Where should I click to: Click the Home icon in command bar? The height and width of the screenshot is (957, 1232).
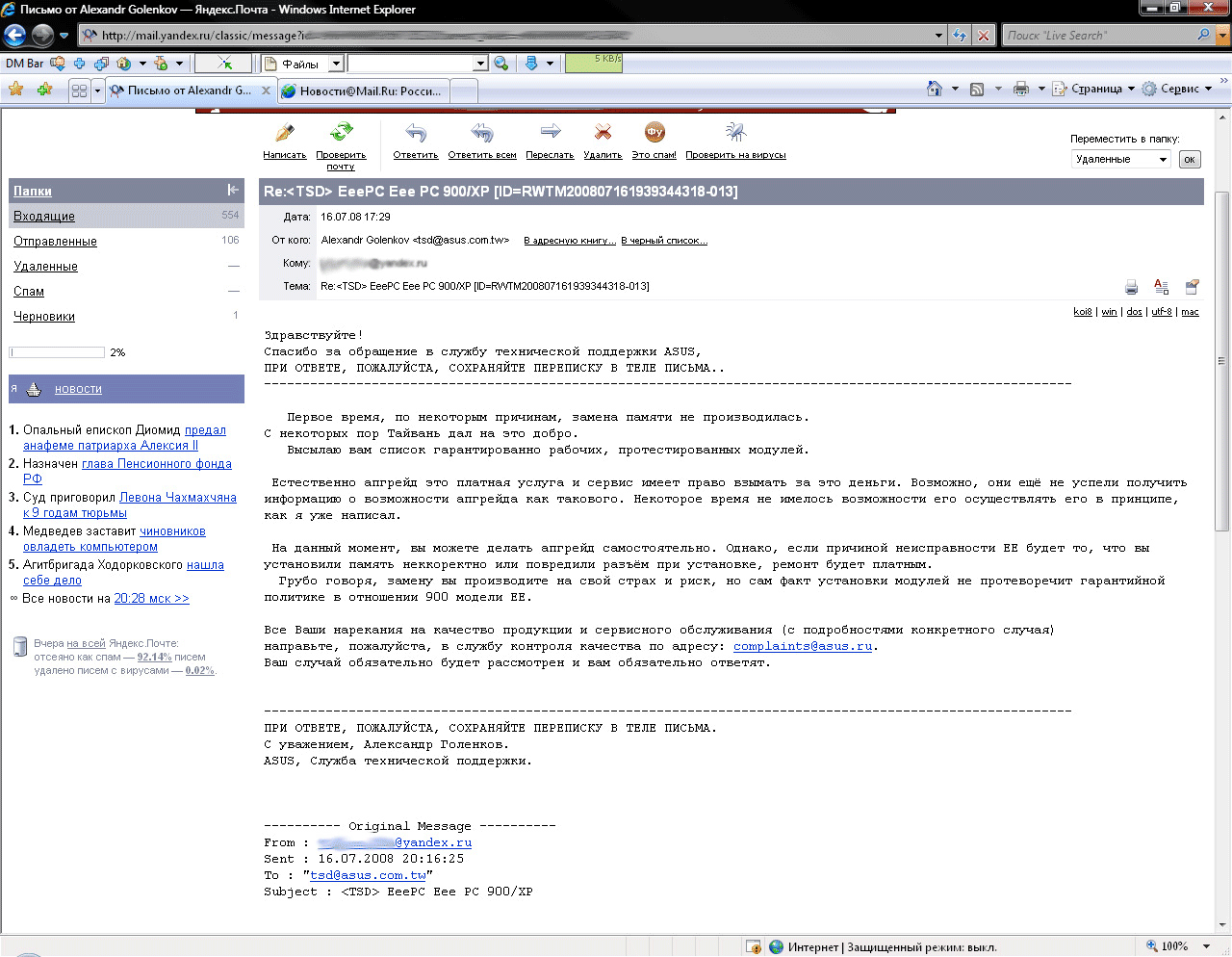pyautogui.click(x=934, y=89)
